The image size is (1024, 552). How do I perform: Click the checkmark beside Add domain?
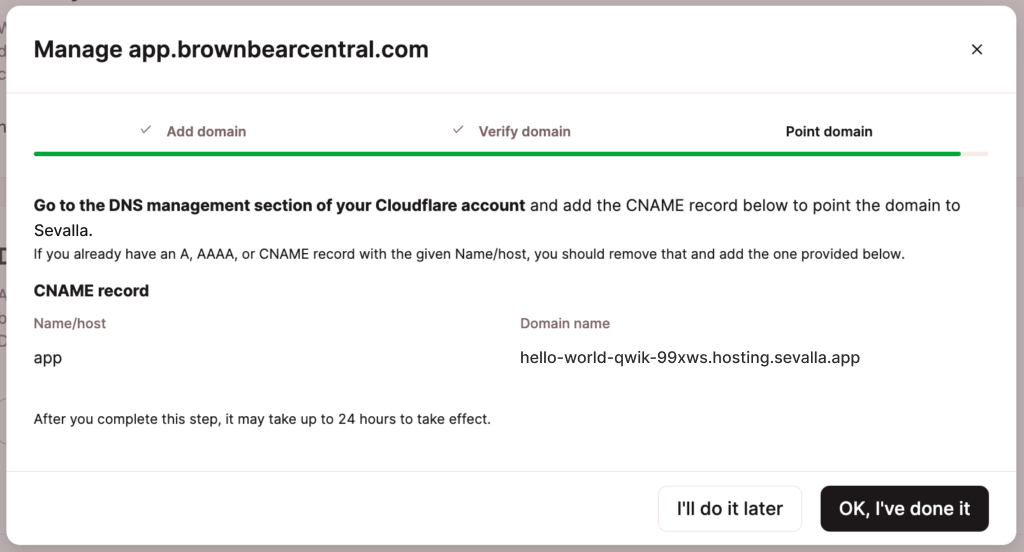[146, 130]
